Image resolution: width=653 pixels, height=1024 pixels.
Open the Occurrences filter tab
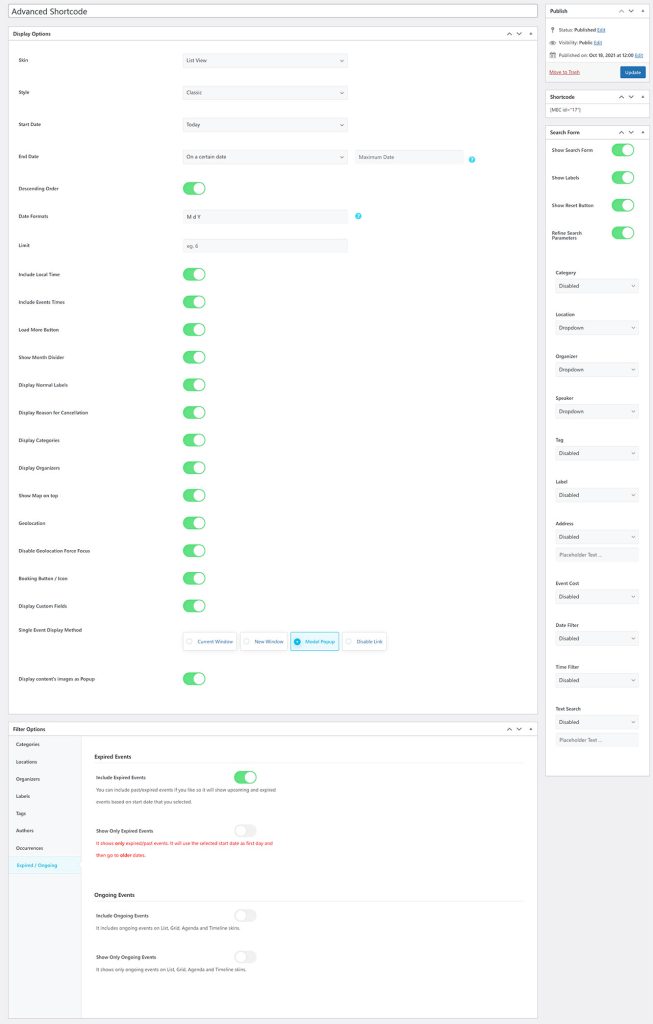32,847
